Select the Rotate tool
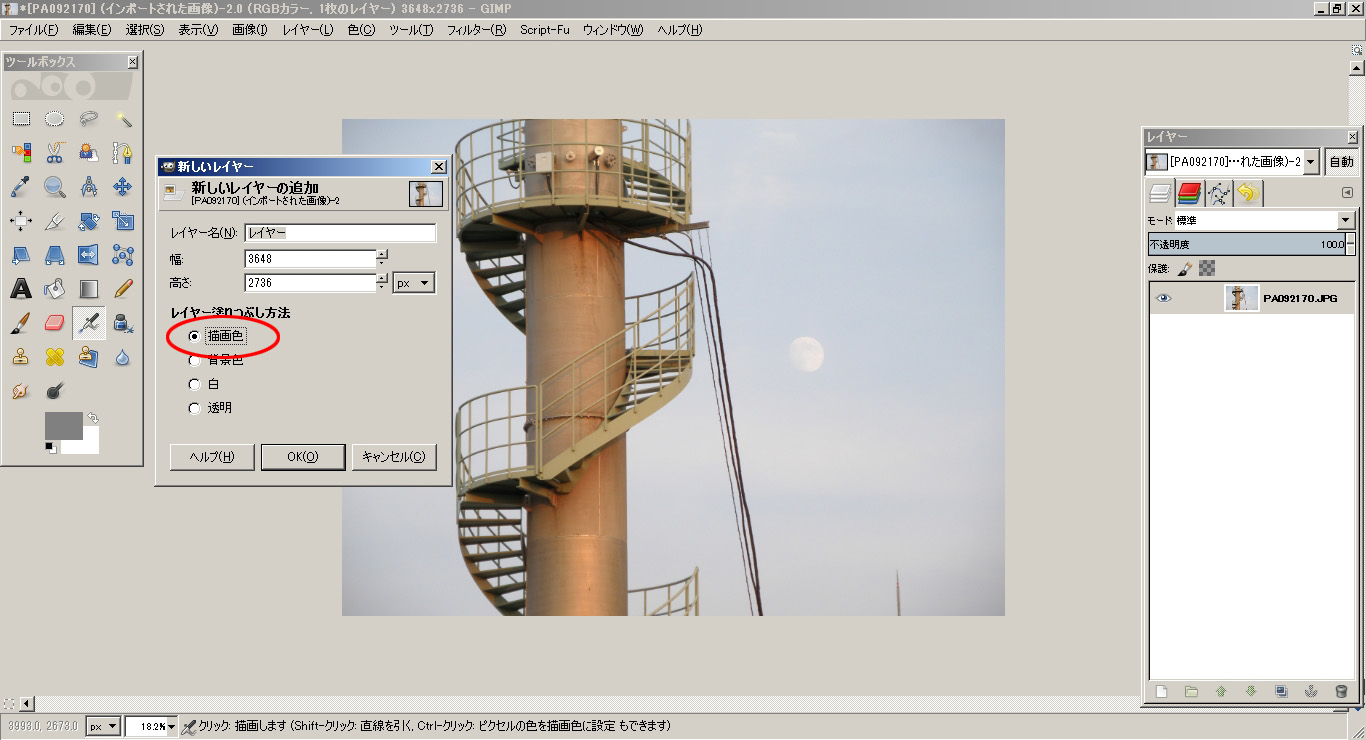The image size is (1366, 740). pyautogui.click(x=89, y=221)
